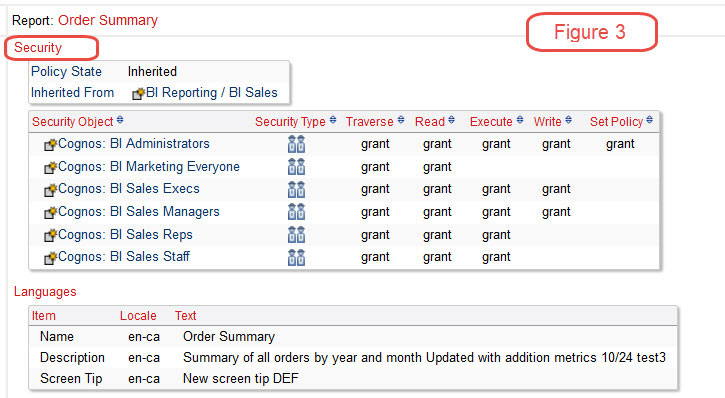The image size is (725, 398).
Task: Click Execute grant for BI Sales Reps
Action: (496, 235)
